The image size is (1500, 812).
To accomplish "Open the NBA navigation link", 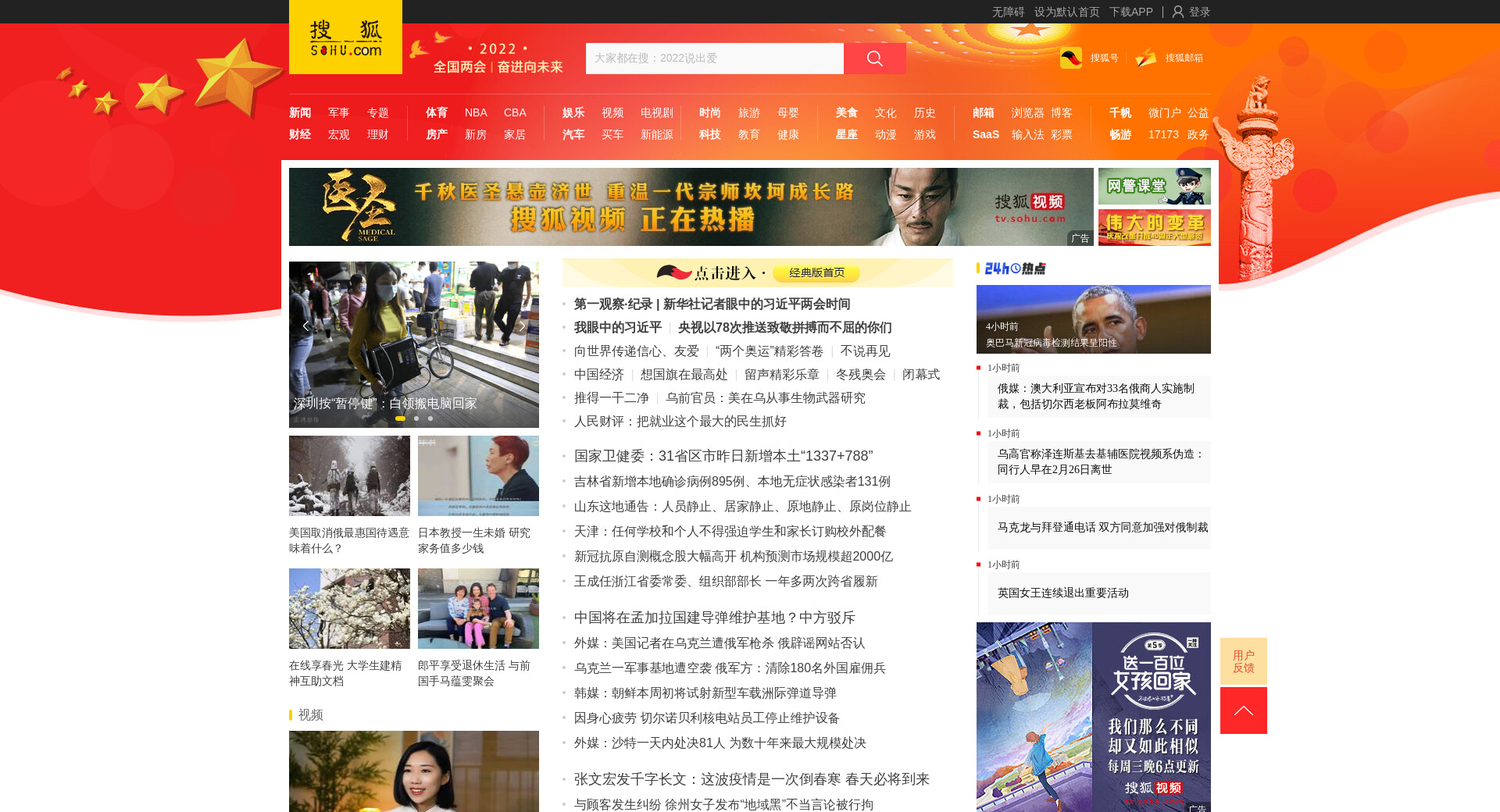I will point(476,113).
